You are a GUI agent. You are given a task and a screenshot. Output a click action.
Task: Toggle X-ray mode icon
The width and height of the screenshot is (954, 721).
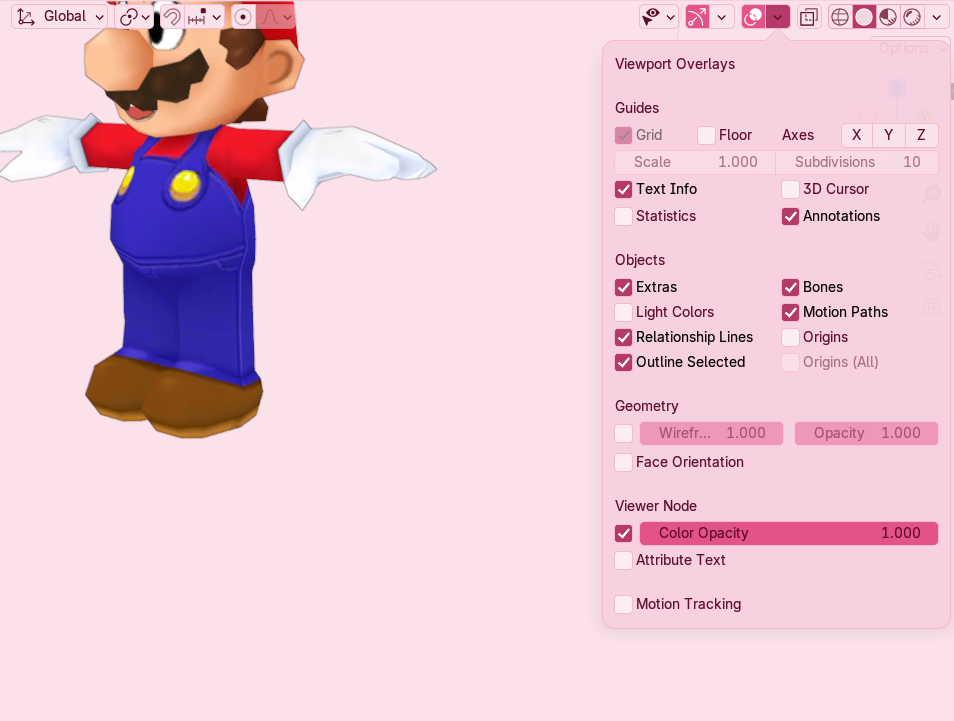click(x=809, y=17)
